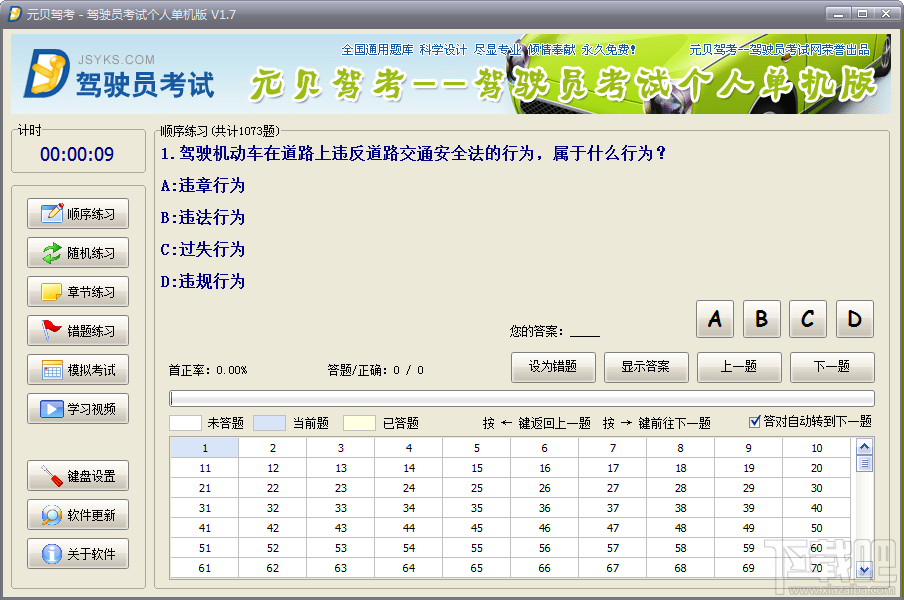
Task: Open 错题练习 wrong-question practice
Action: click(x=77, y=330)
